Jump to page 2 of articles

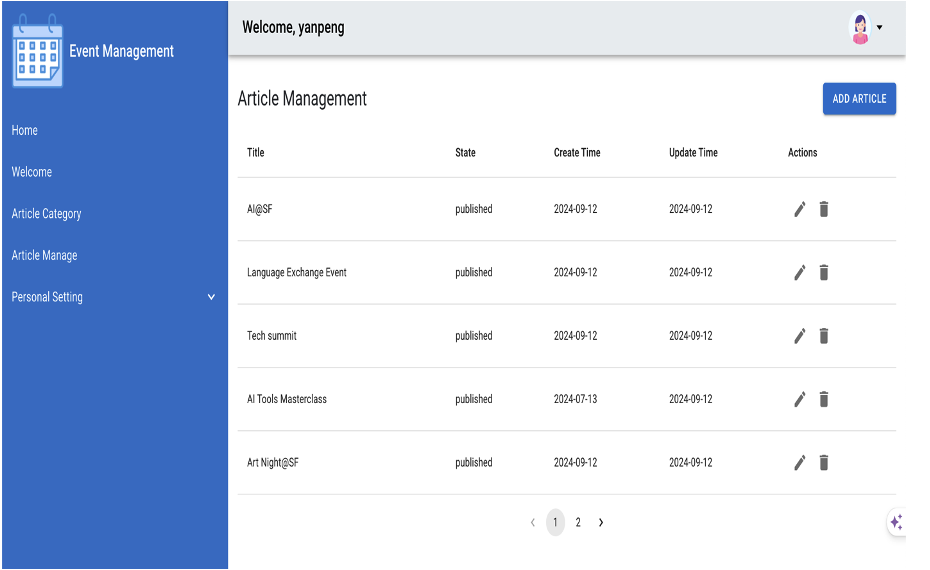(x=578, y=522)
